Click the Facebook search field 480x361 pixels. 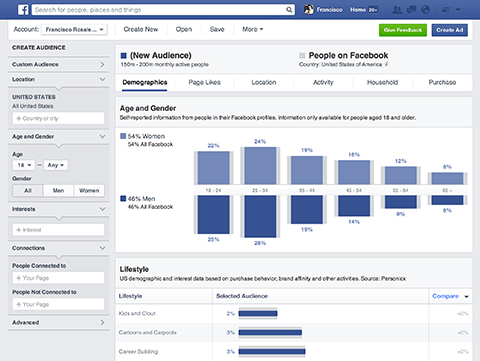click(x=159, y=10)
